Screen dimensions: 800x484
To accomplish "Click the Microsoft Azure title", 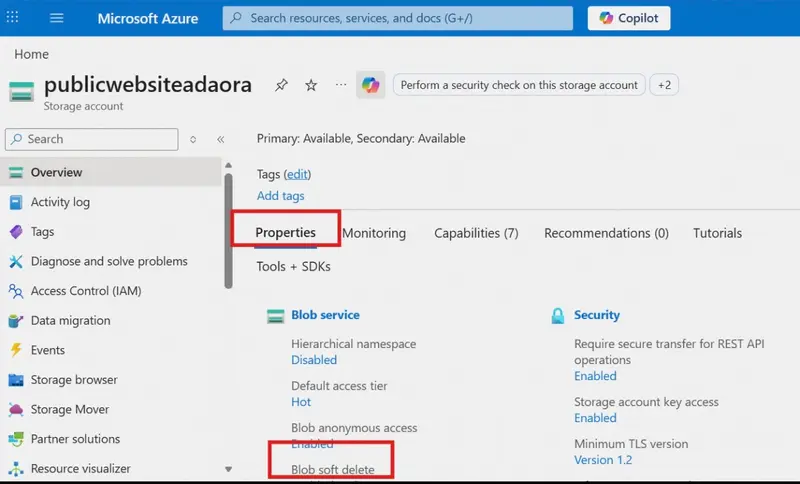I will [x=148, y=18].
